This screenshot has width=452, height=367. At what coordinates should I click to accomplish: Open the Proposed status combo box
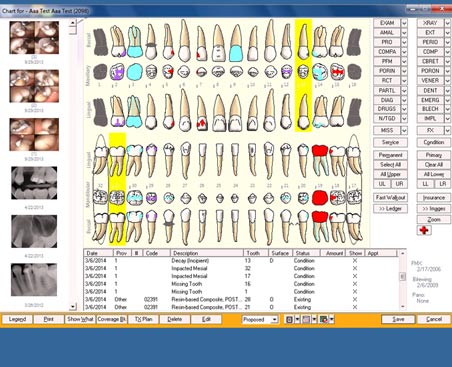point(260,319)
